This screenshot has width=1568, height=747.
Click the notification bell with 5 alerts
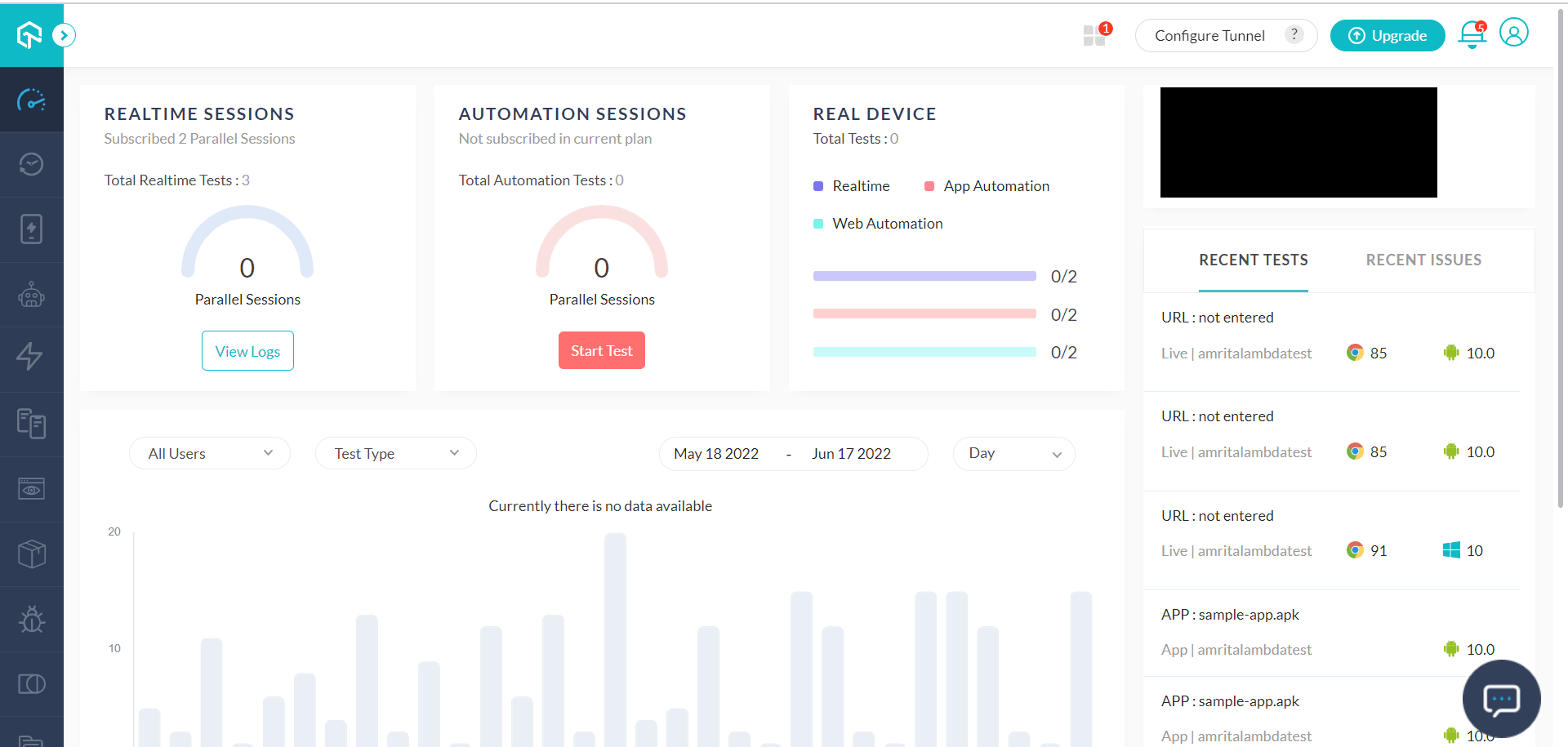[1471, 35]
